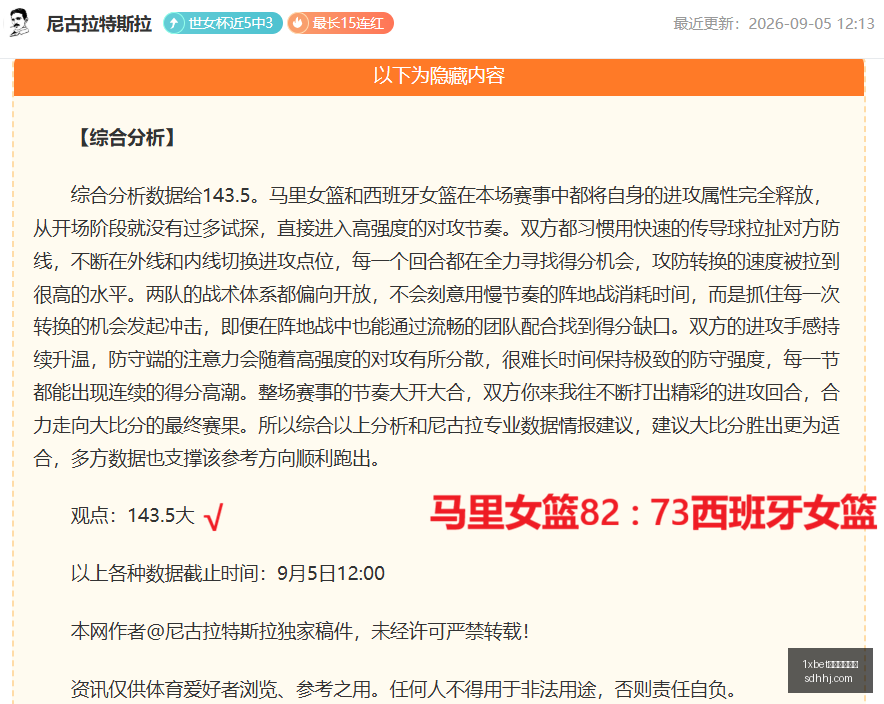The height and width of the screenshot is (704, 884).
Task: Click the 本网作者@尼古拉特斯拉独家稿件 notice
Action: (x=299, y=631)
